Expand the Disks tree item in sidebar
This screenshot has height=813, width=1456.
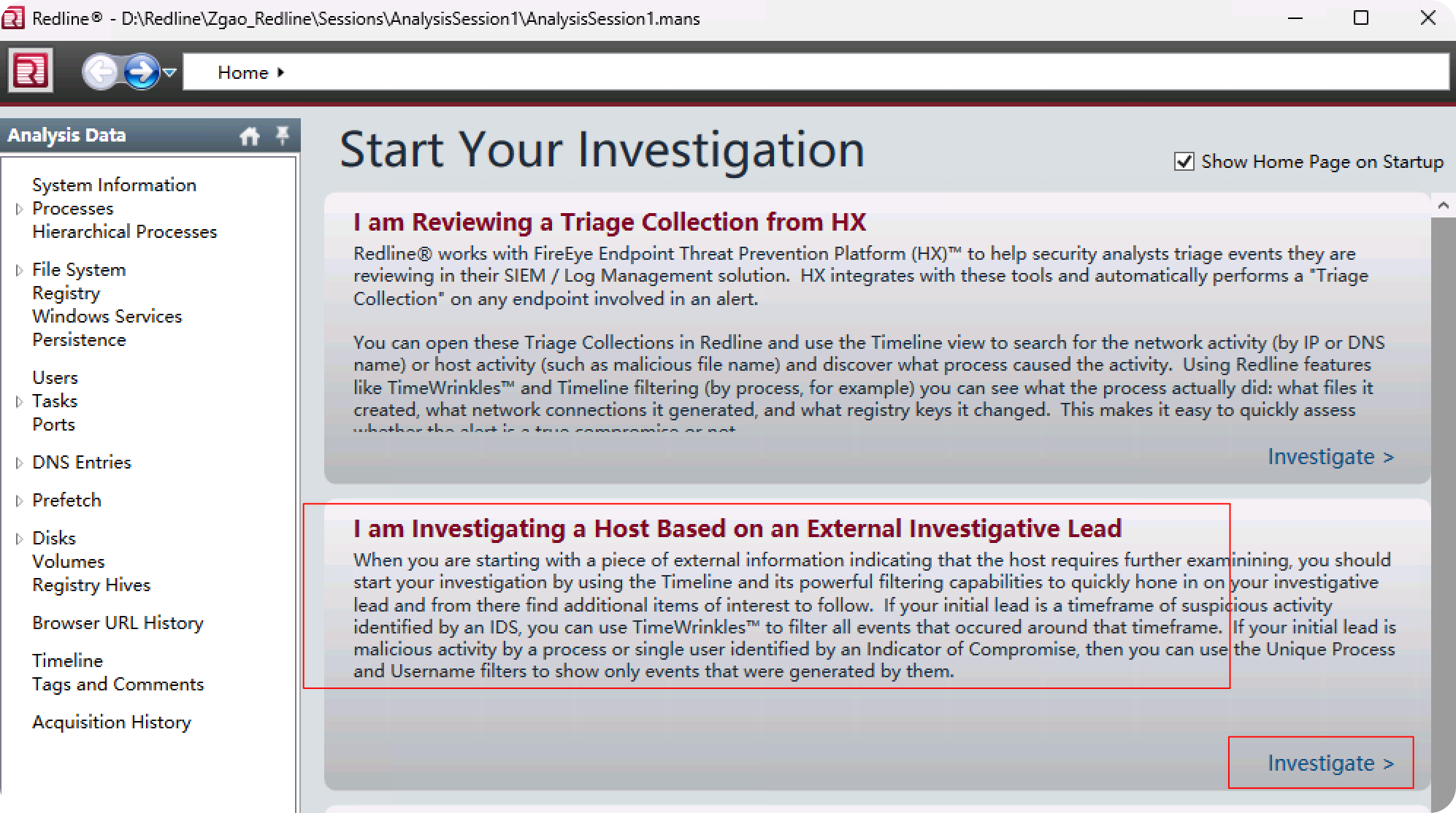pyautogui.click(x=20, y=538)
